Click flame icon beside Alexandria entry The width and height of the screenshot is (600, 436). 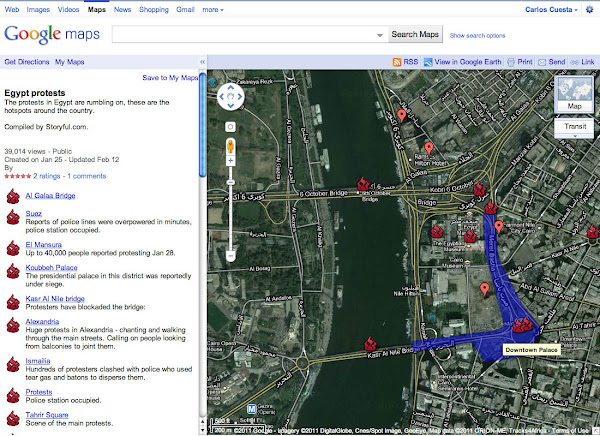(13, 325)
